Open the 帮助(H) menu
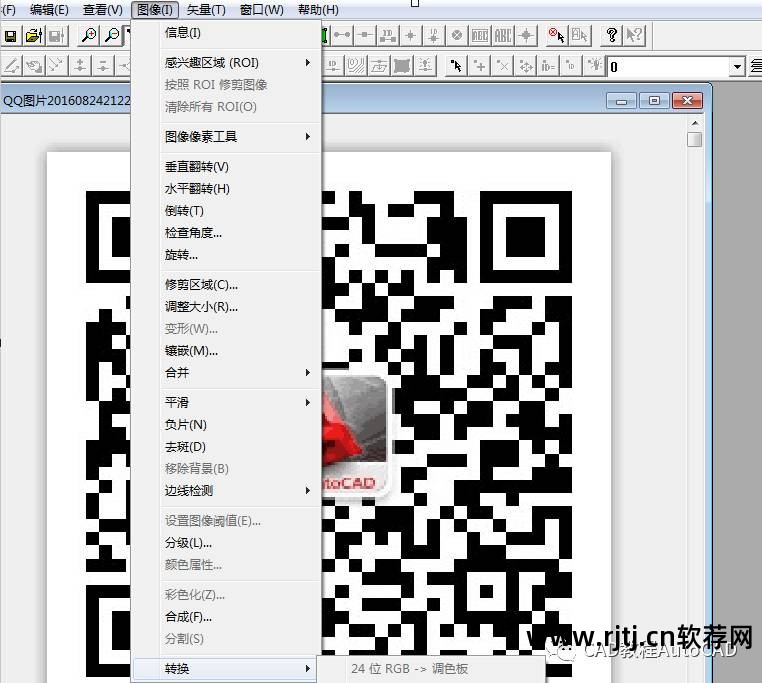Image resolution: width=762 pixels, height=683 pixels. (x=318, y=10)
